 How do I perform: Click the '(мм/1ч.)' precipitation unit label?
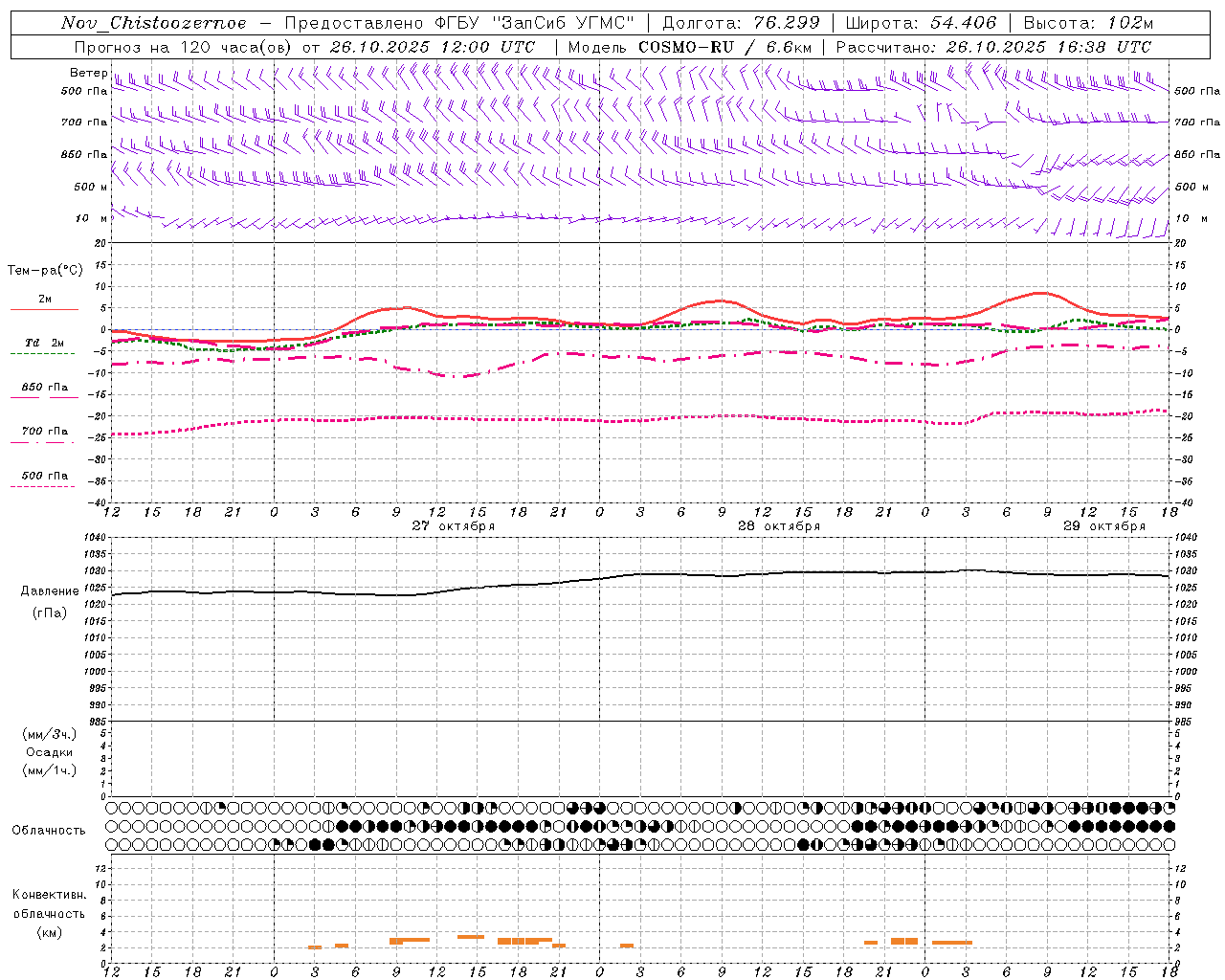point(50,770)
